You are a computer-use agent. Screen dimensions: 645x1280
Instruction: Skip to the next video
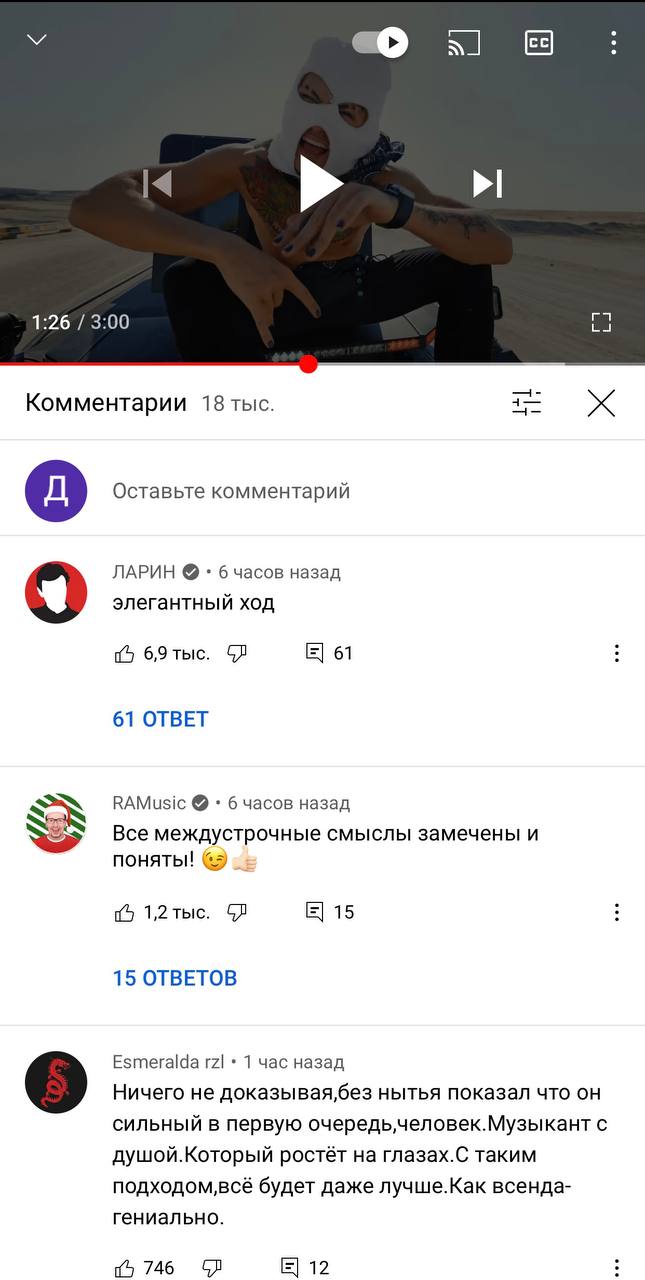coord(487,183)
